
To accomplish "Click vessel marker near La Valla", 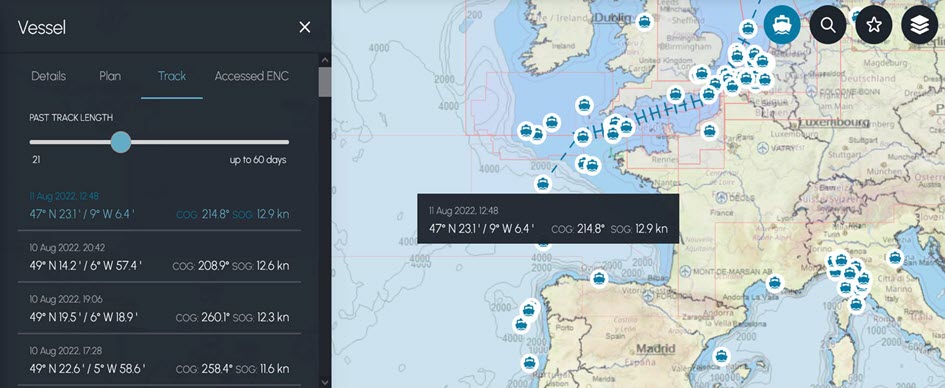I will point(775,283).
